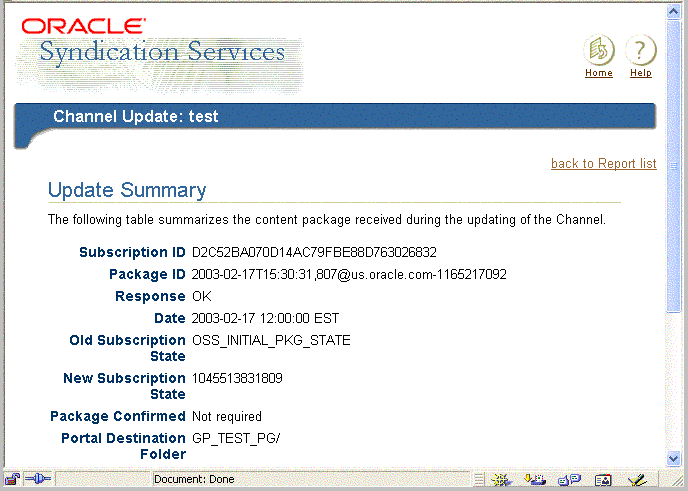
Task: Click the GP_TEST_PG/ folder value
Action: tap(236, 438)
